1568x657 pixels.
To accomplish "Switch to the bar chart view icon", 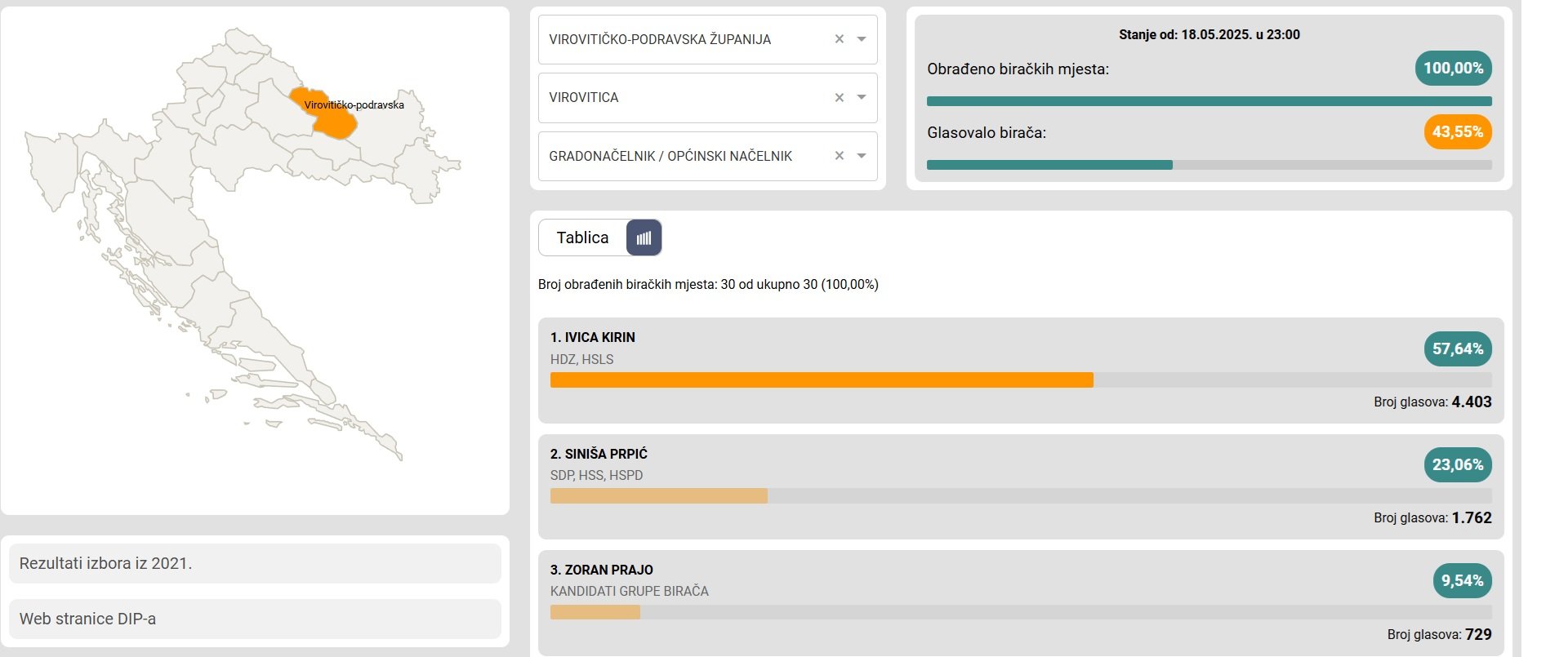I will click(644, 238).
